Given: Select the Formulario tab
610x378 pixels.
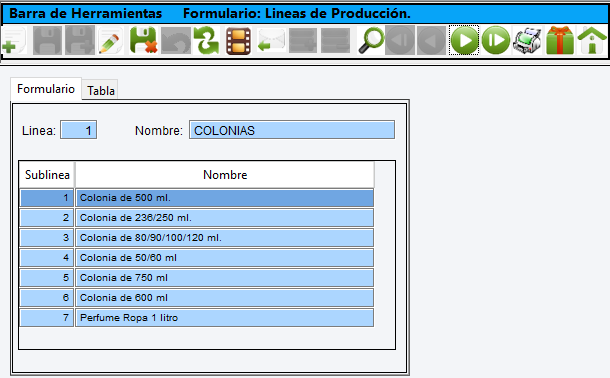Looking at the screenshot, I should [46, 89].
